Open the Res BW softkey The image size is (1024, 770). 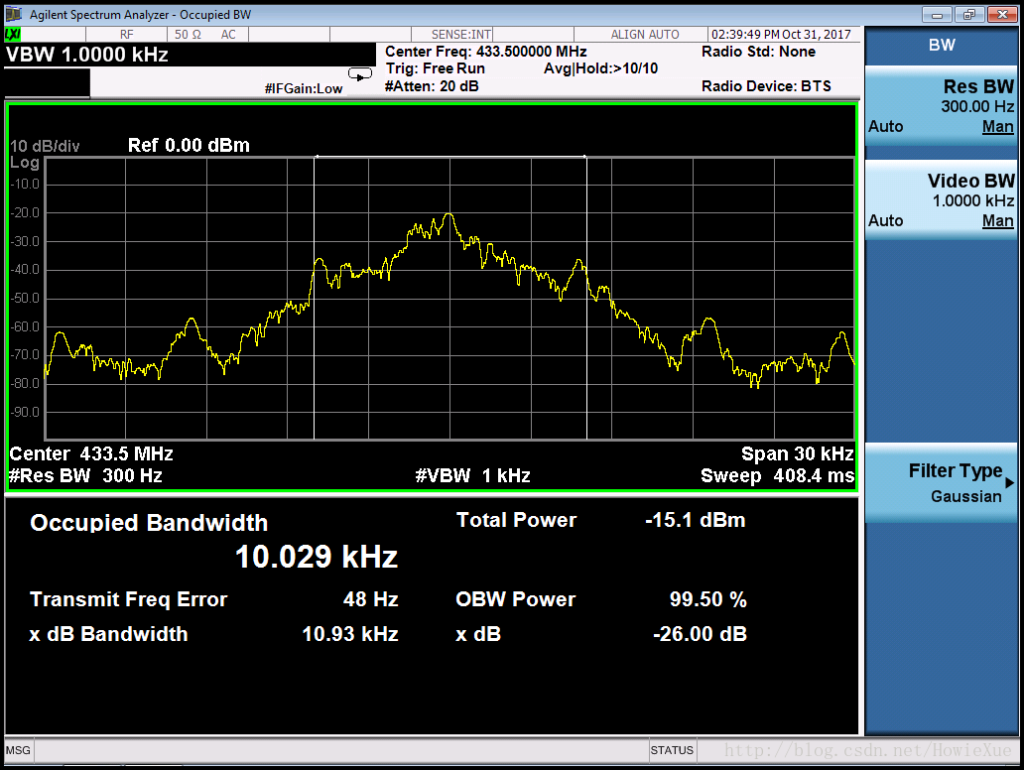(940, 105)
